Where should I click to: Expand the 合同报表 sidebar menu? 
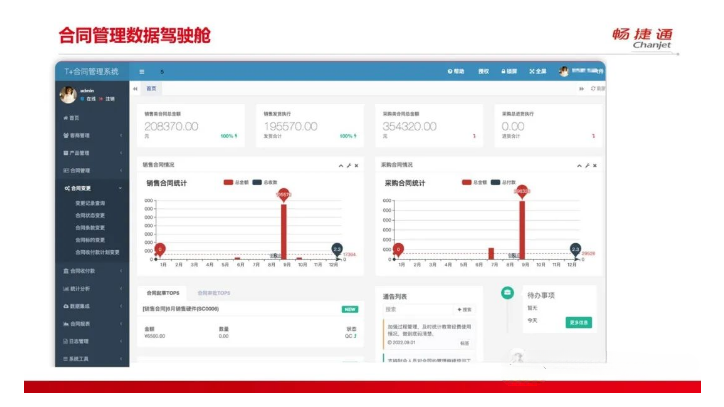[x=92, y=324]
